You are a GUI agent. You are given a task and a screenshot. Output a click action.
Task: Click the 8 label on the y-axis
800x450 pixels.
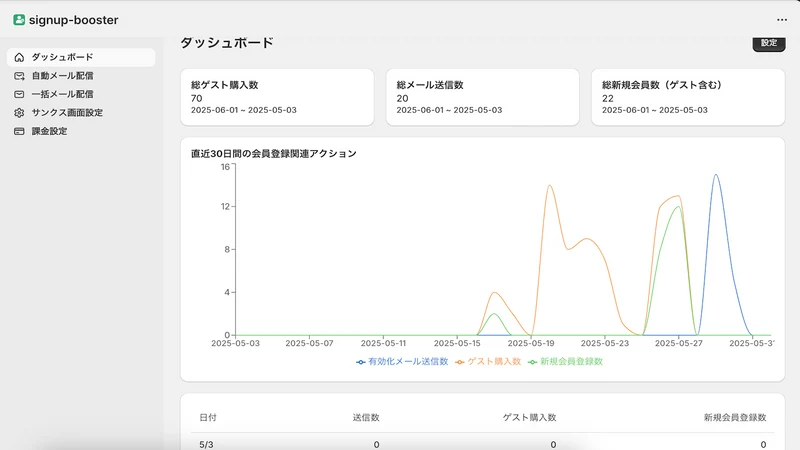(227, 249)
